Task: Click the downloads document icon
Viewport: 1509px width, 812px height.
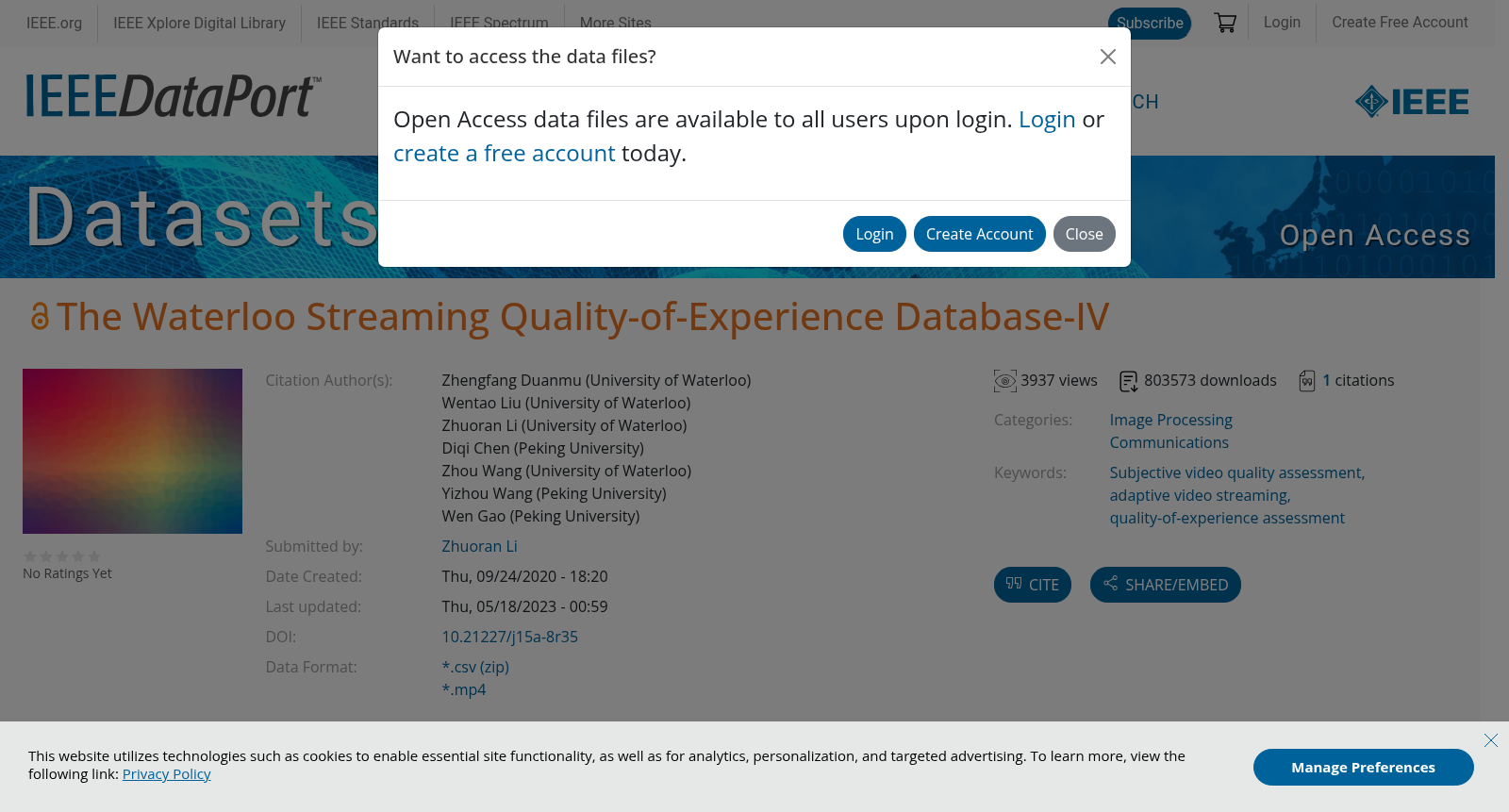Action: [x=1128, y=381]
